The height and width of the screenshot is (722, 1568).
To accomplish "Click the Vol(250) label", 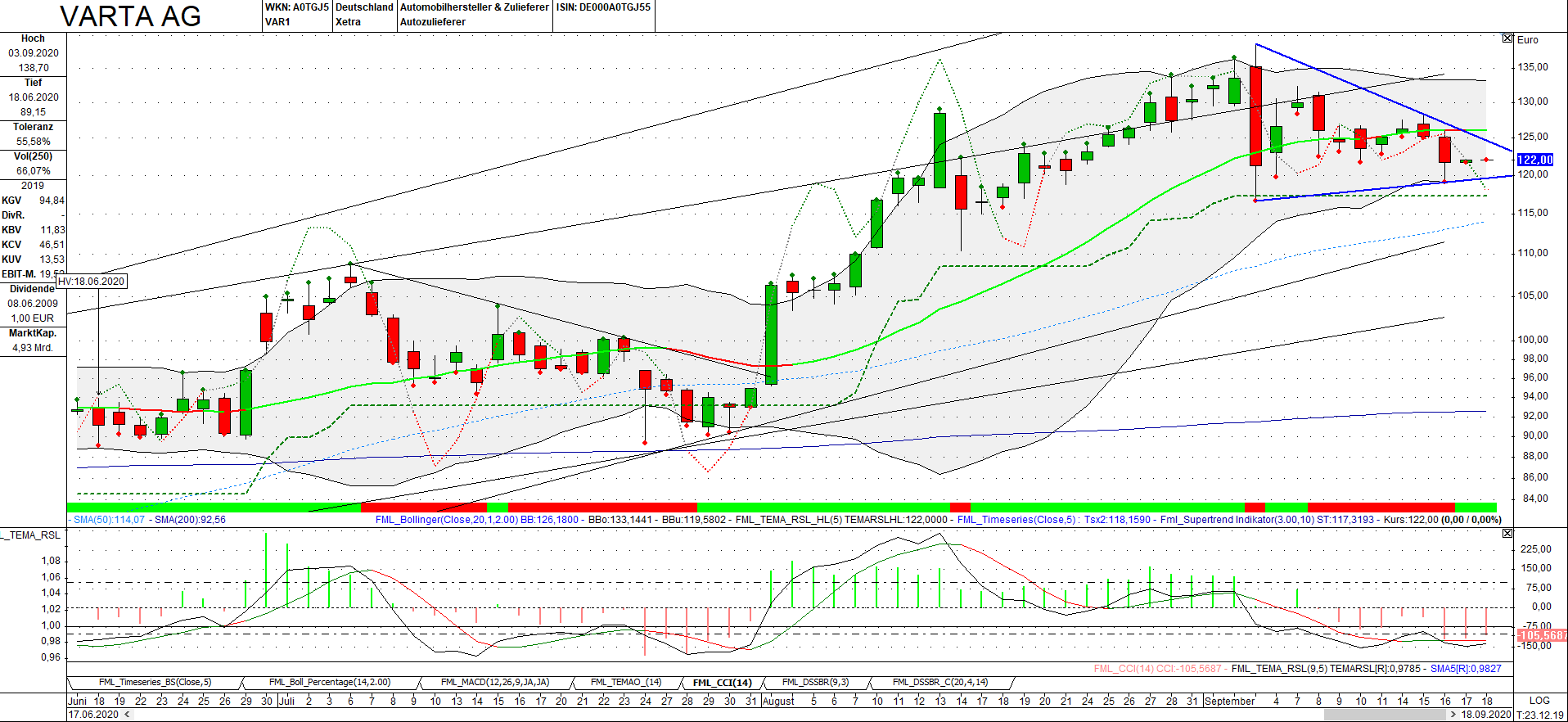I will tap(33, 156).
